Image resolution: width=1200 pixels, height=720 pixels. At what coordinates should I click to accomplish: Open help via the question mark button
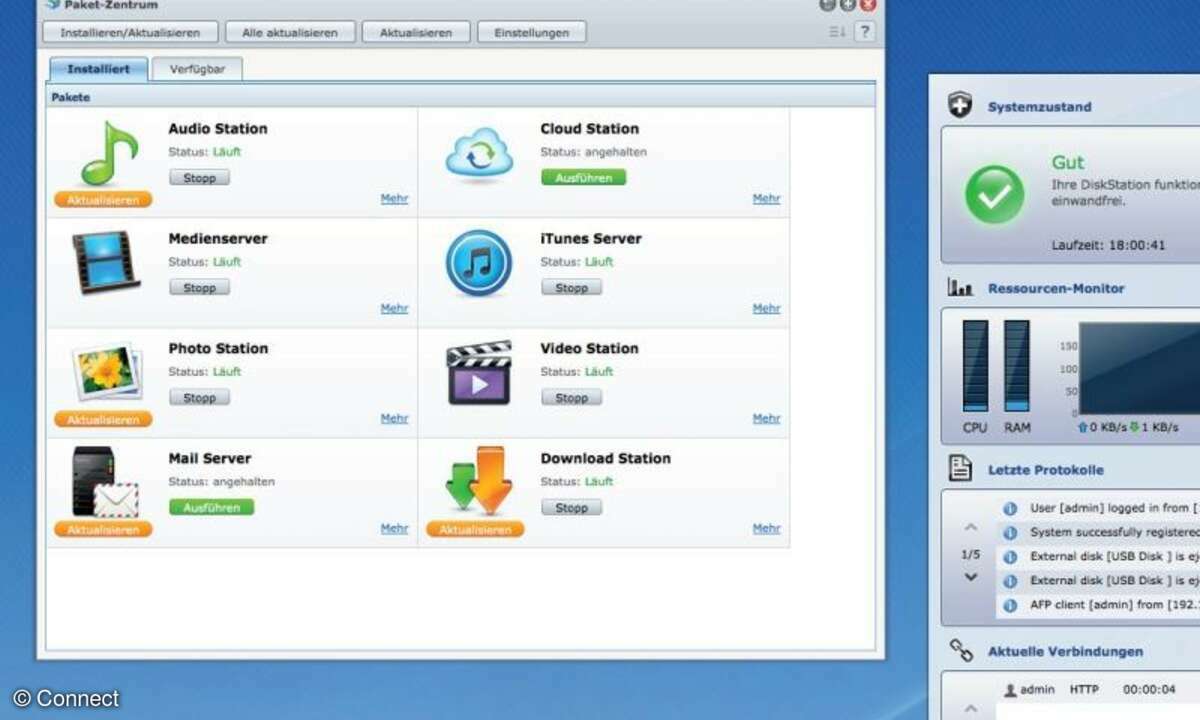tap(864, 32)
